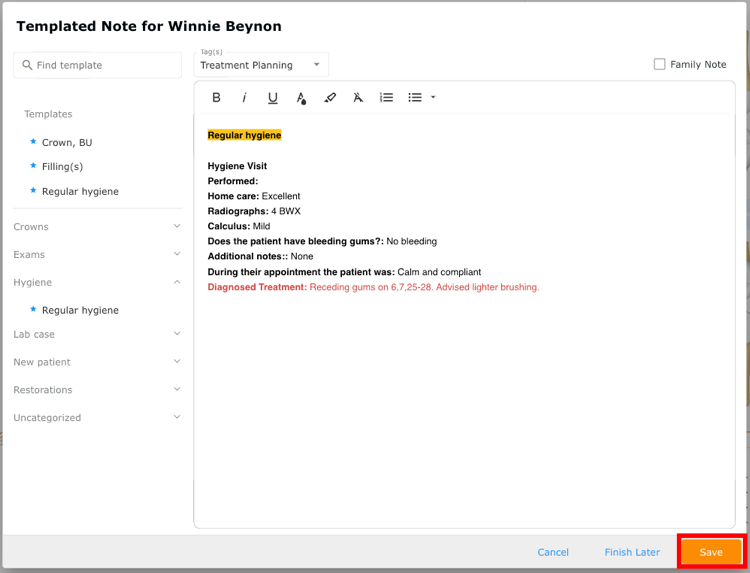
Task: Open the bullet list style arrow
Action: 433,98
